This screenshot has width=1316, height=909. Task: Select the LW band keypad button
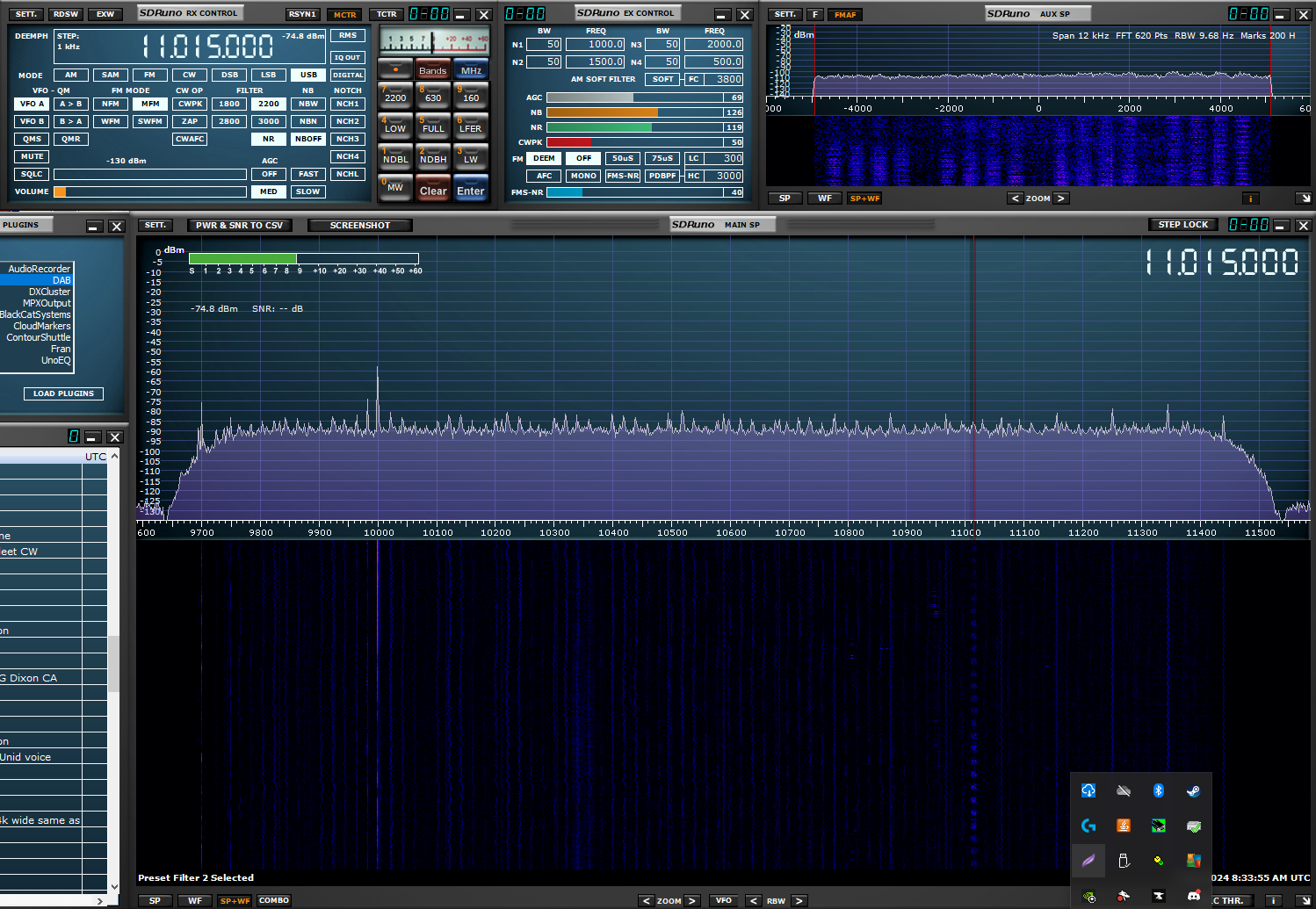click(x=471, y=157)
